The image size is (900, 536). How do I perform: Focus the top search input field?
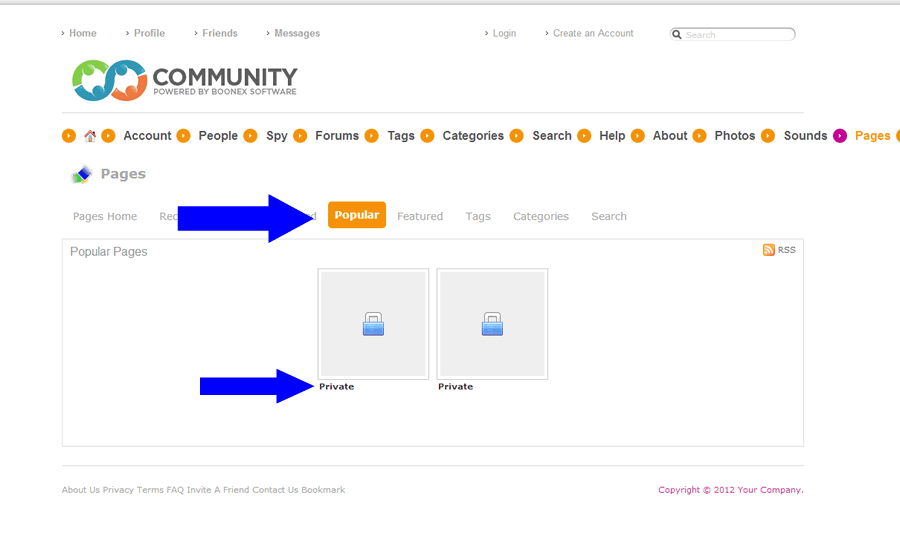coord(732,34)
